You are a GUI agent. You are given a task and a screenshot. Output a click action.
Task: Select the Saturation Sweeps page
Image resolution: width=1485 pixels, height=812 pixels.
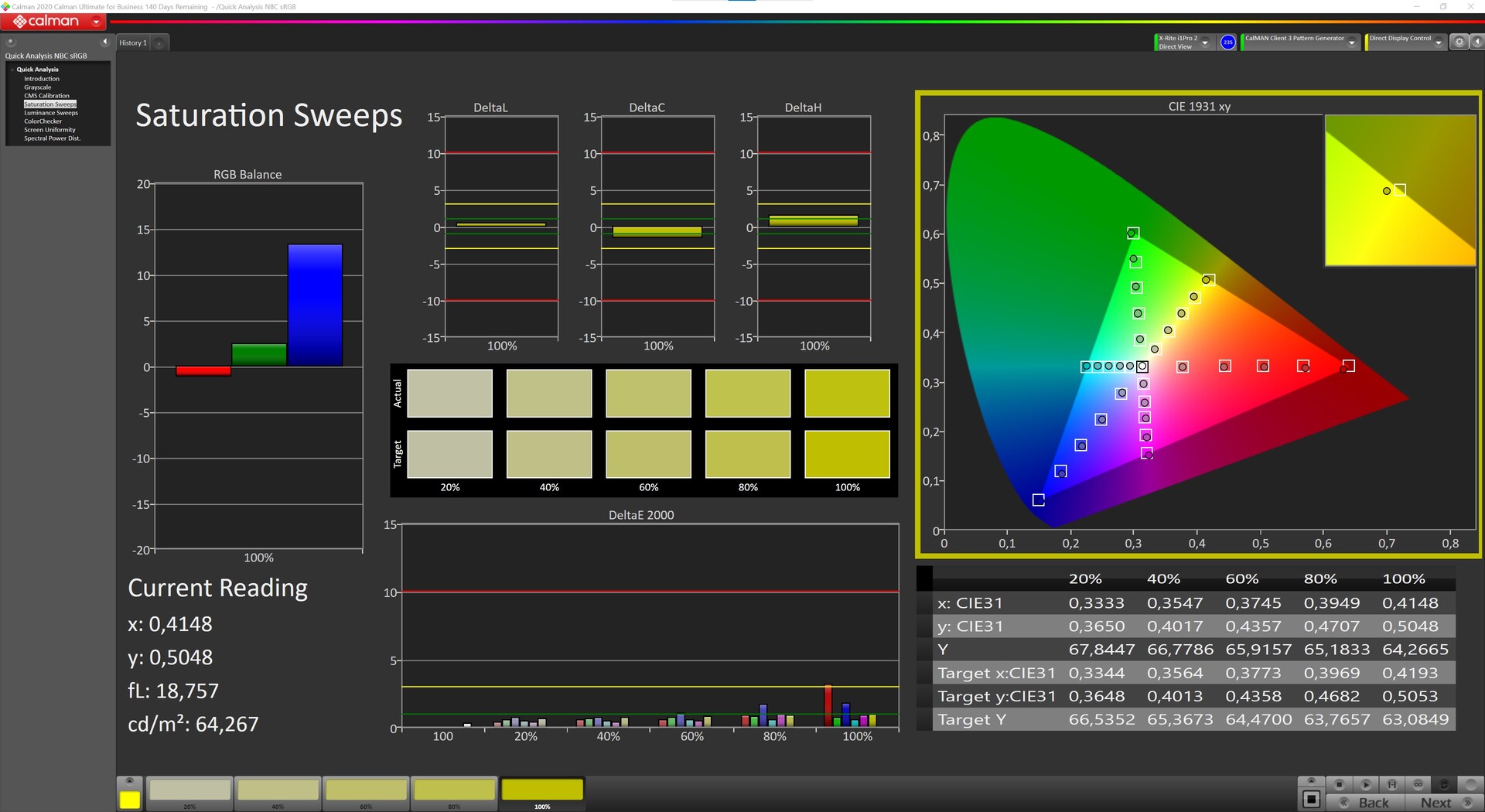click(50, 104)
